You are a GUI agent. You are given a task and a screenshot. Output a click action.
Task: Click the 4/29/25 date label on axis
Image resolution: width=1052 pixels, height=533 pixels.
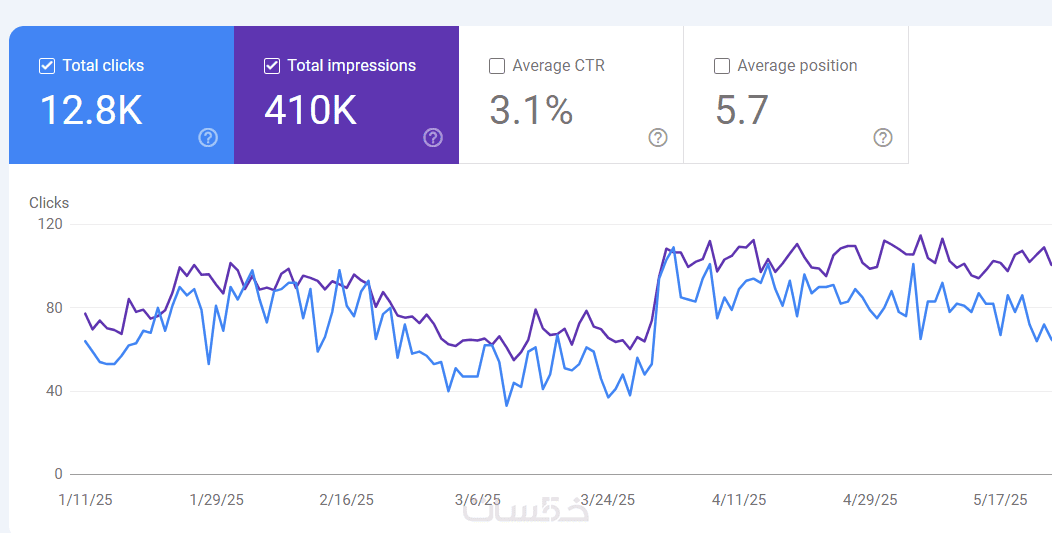[x=870, y=500]
